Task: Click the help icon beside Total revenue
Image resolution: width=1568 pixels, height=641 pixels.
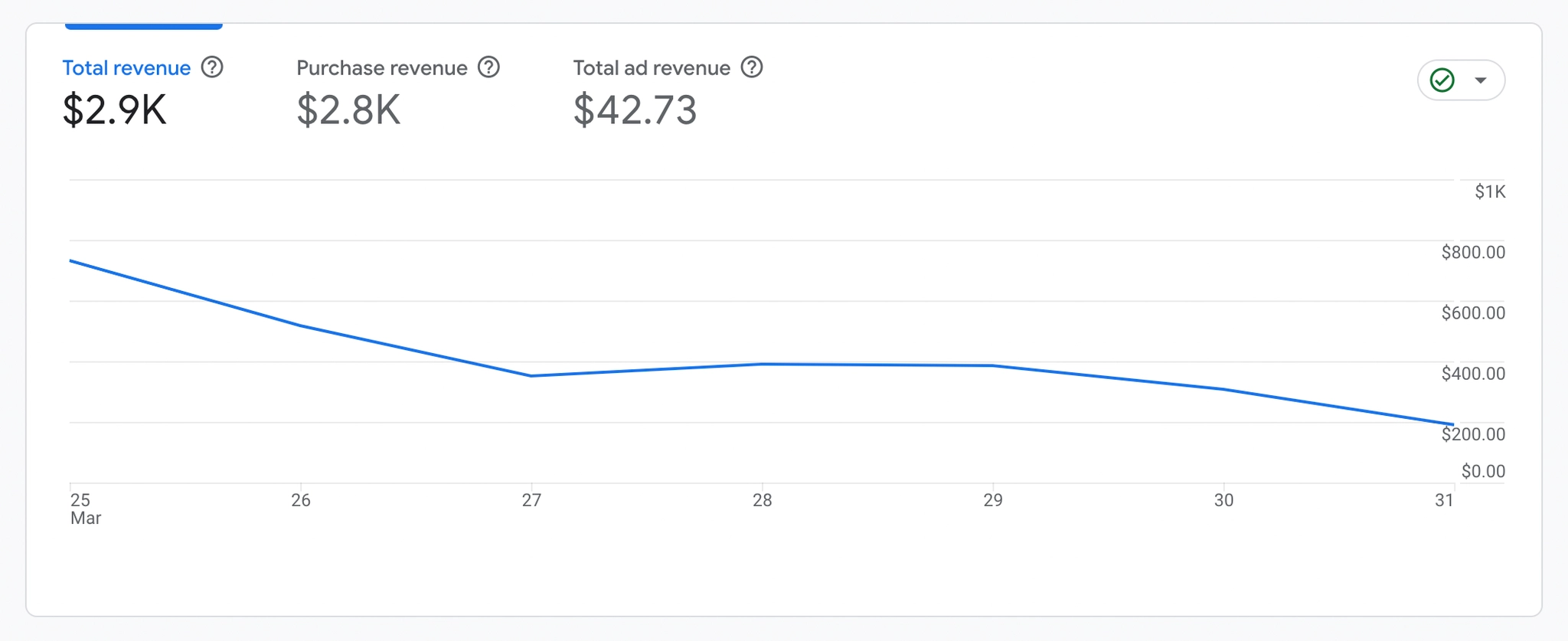Action: coord(212,67)
